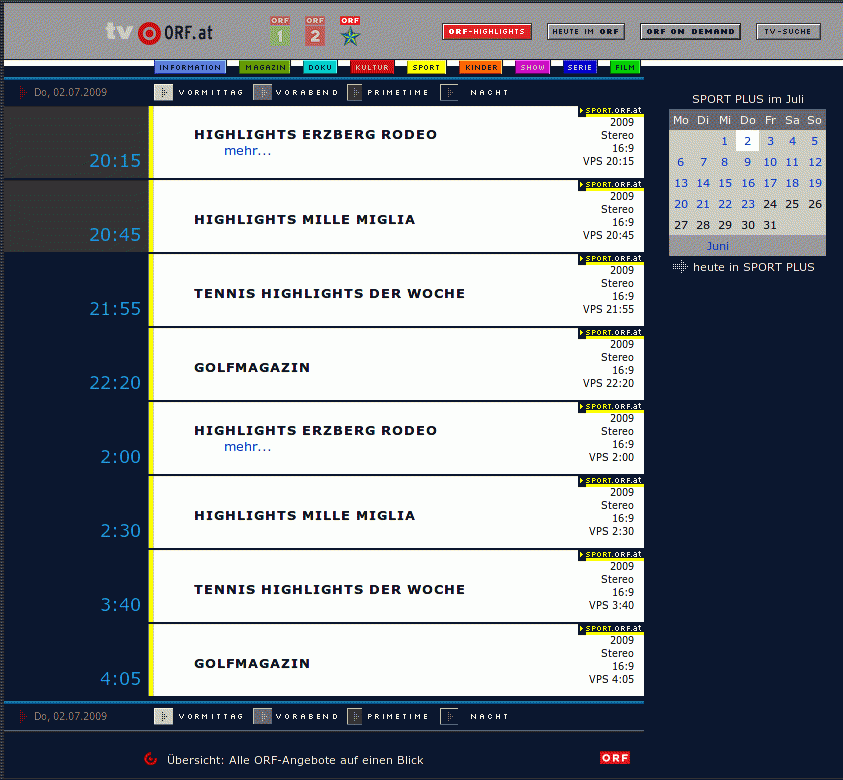The image size is (843, 780).
Task: Click the top Nacht time-slot icon
Action: (x=449, y=92)
